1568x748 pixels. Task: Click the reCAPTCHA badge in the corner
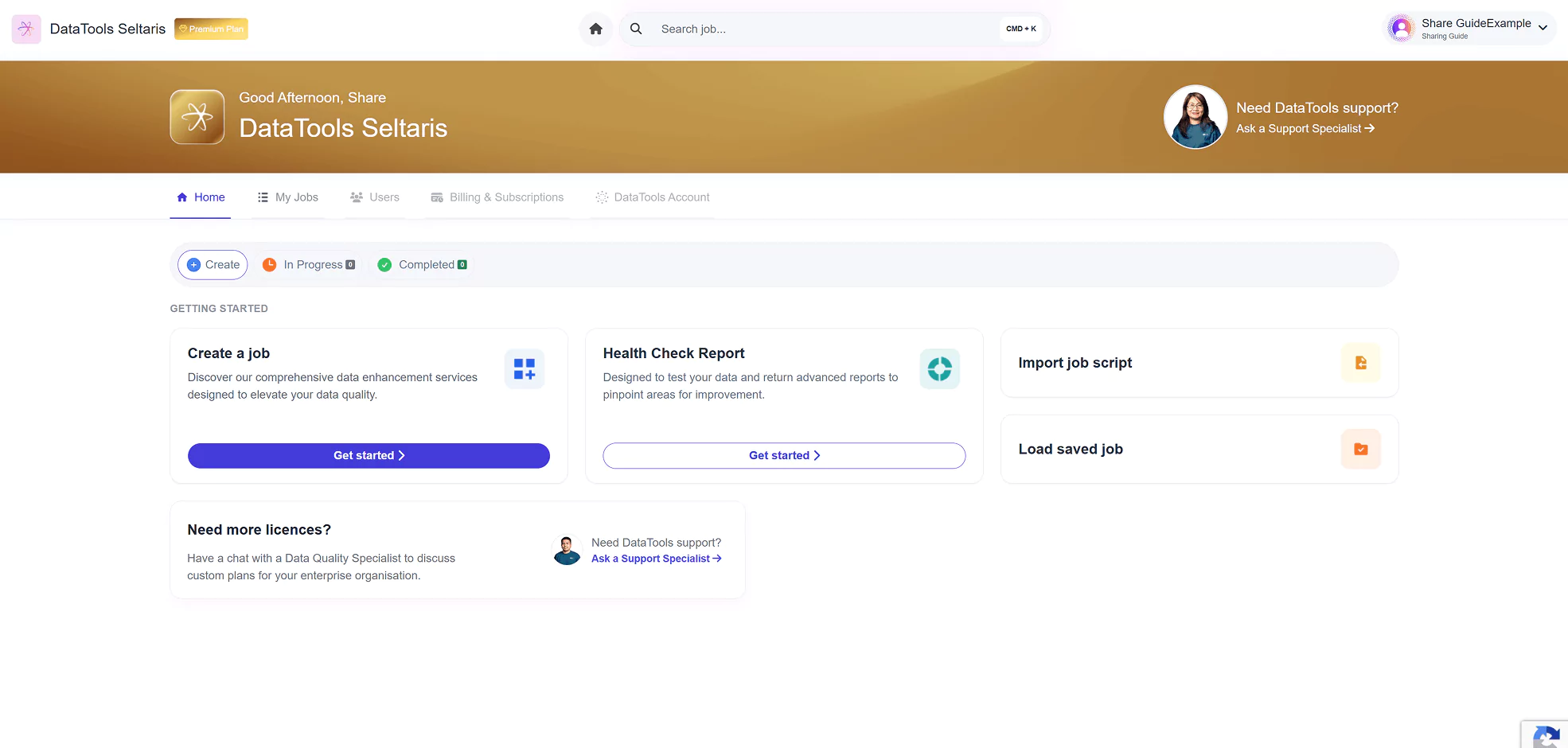point(1545,735)
